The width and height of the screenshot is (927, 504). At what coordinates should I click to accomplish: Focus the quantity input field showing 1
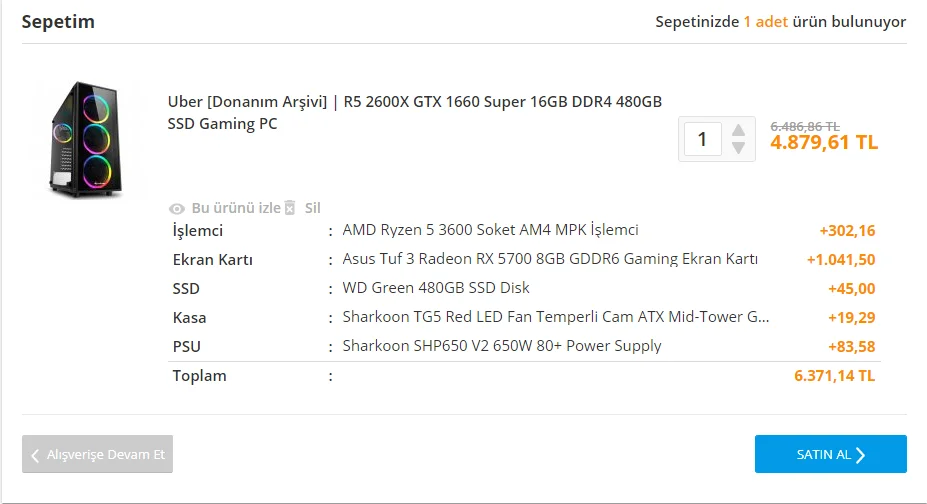point(702,139)
